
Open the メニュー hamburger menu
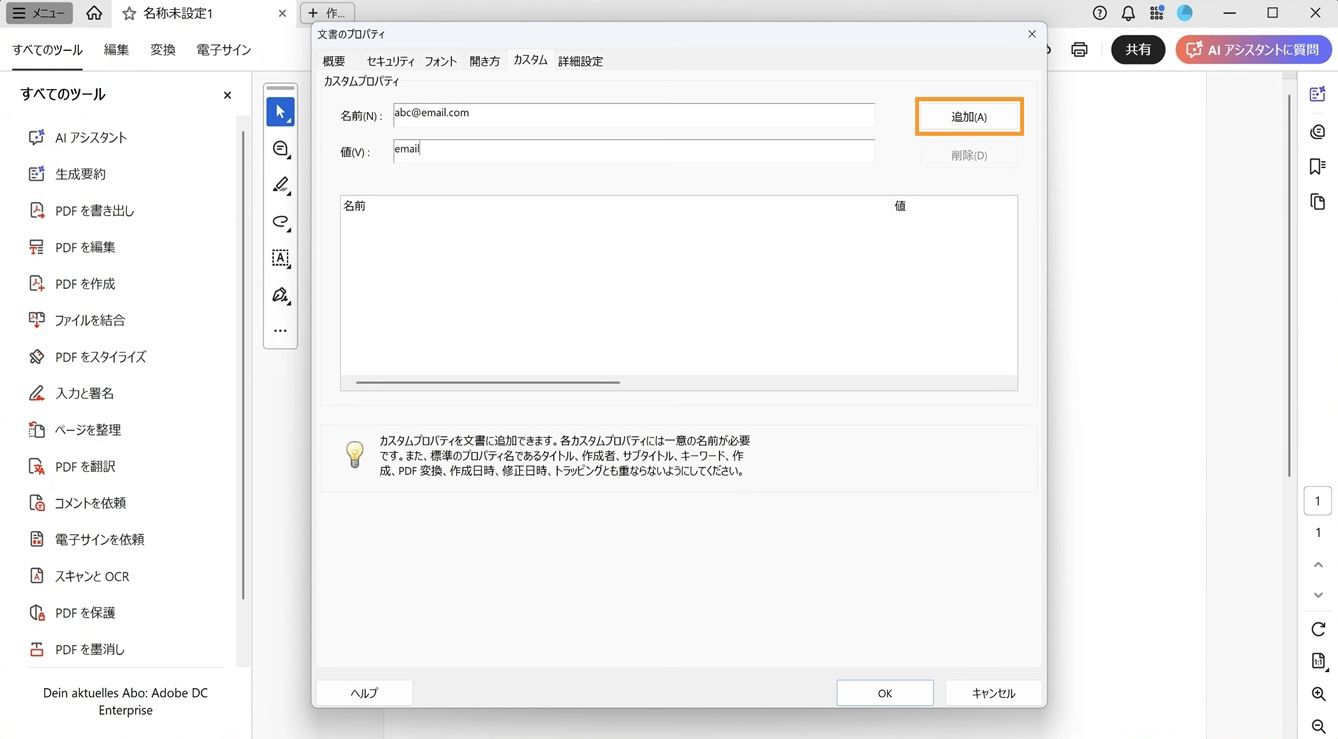tap(39, 13)
